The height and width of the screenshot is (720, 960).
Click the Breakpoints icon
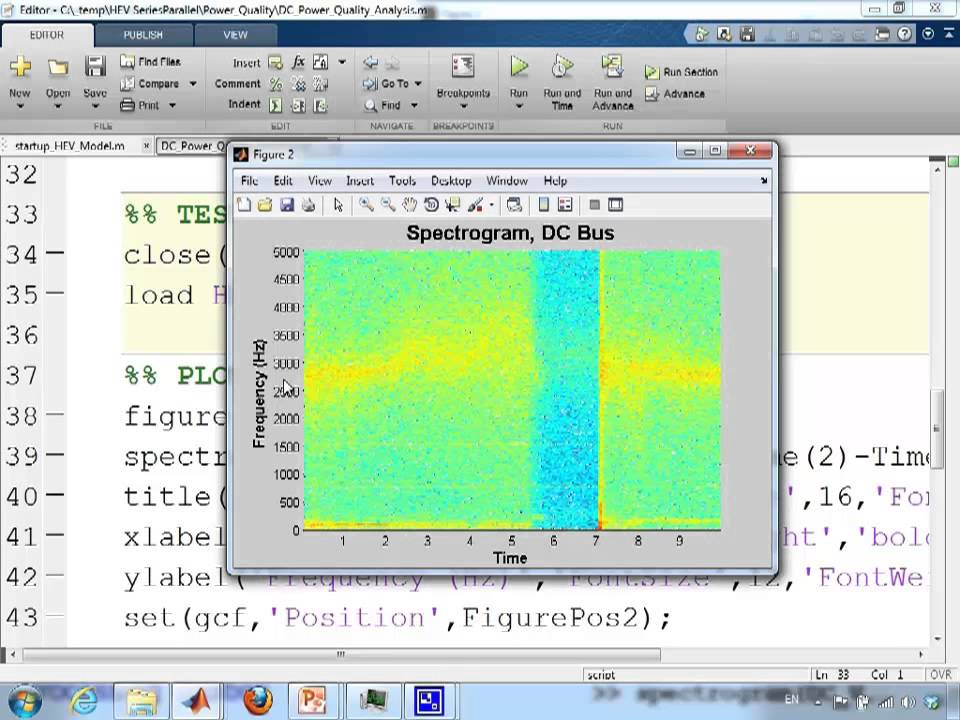(x=463, y=66)
